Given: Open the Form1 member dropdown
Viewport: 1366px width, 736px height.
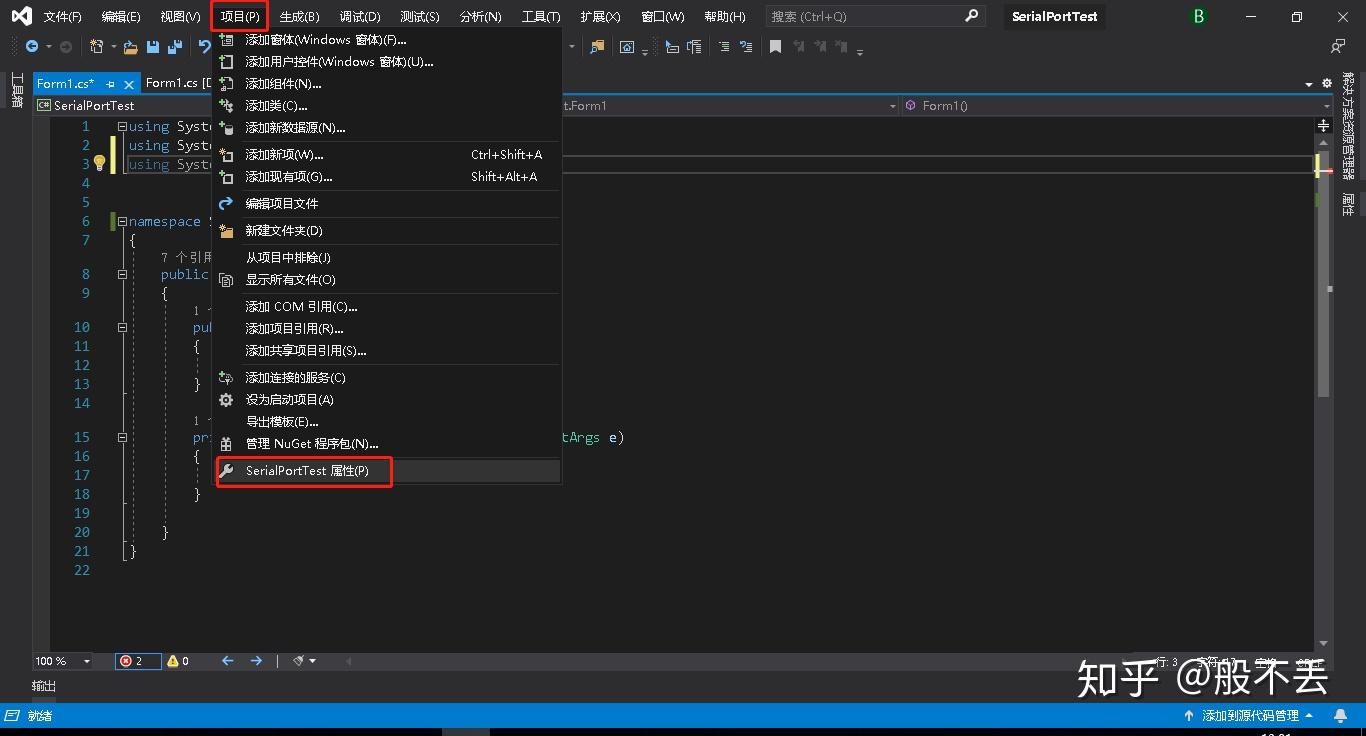Looking at the screenshot, I should tap(1110, 105).
